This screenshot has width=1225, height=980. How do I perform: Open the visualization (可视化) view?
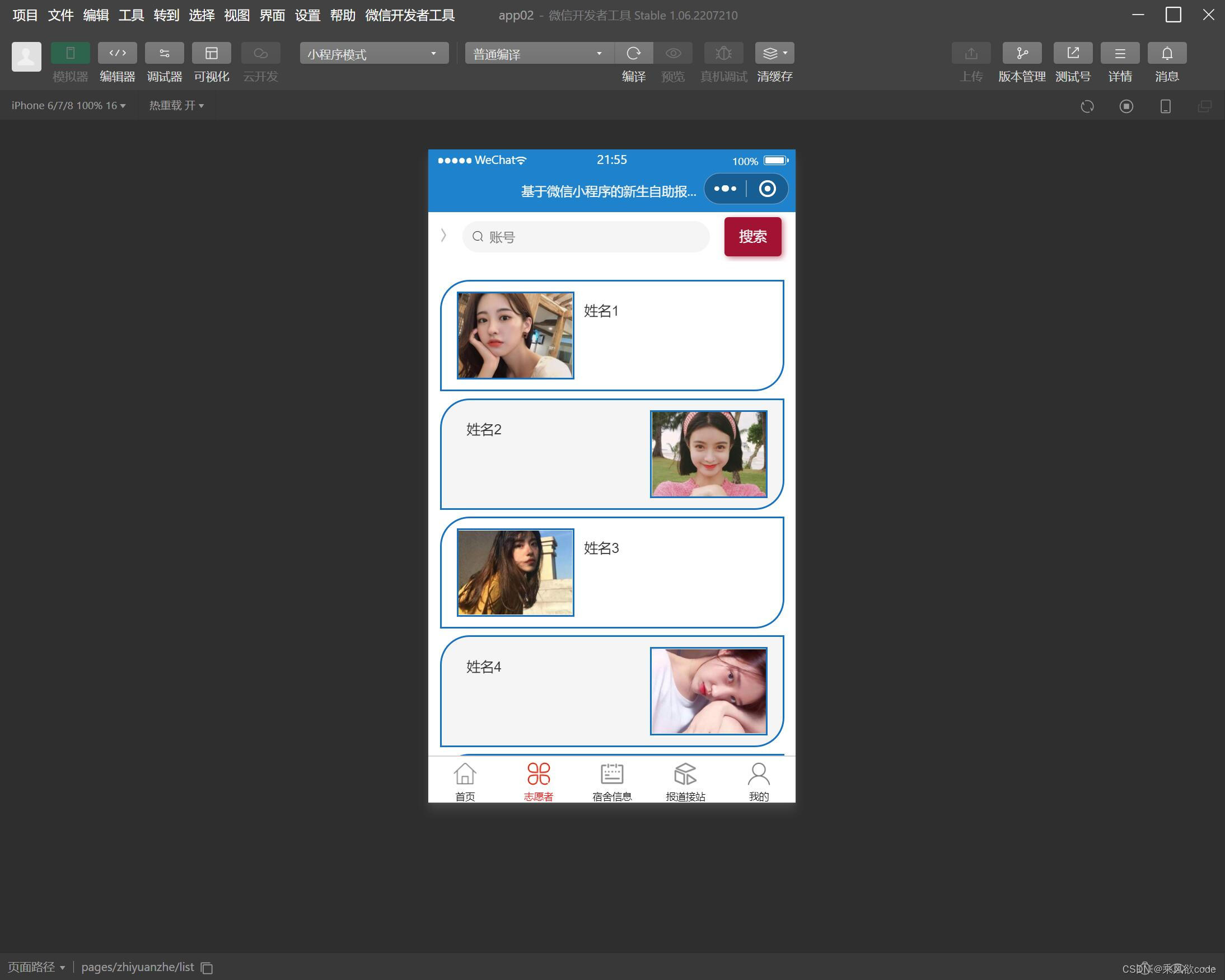212,53
